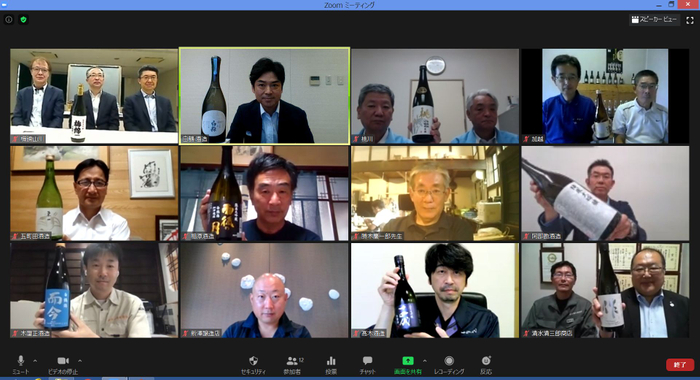Open meeting info circle icon
Screen dimensions: 700x380
[9, 20]
